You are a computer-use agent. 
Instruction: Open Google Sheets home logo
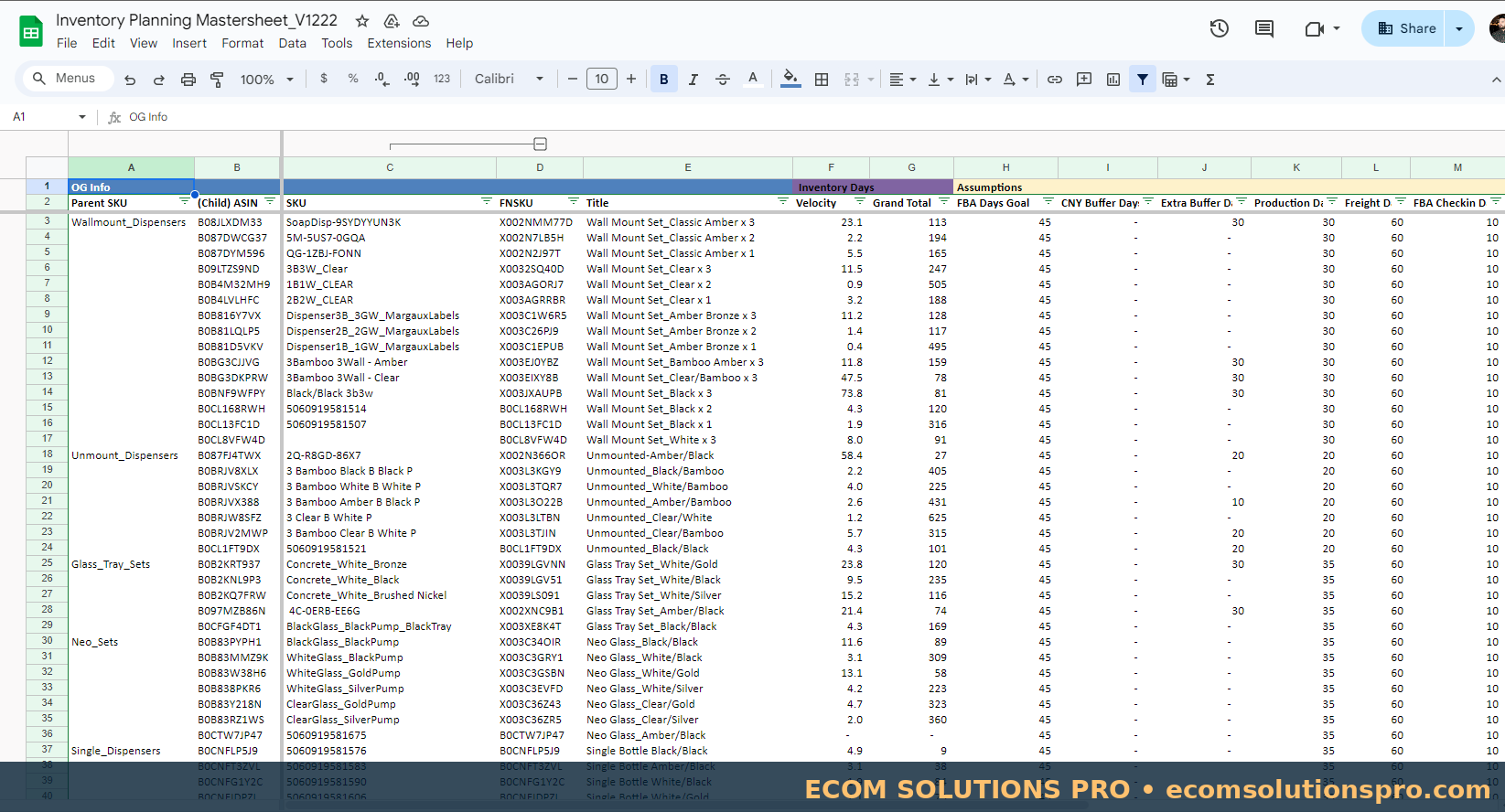point(31,31)
